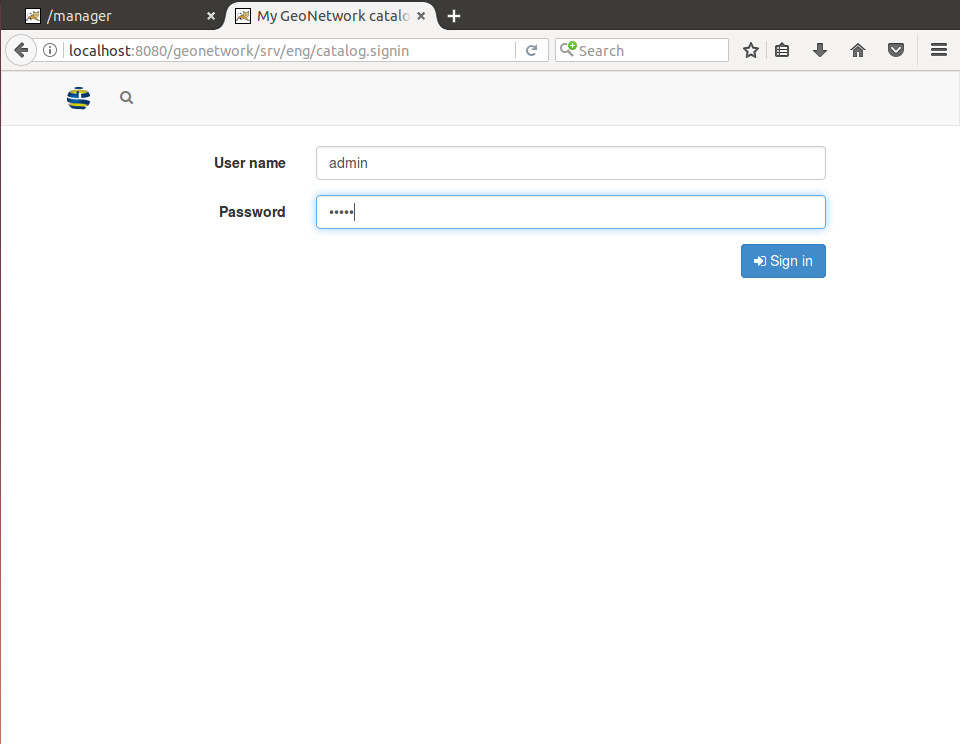Viewport: 960px width, 744px height.
Task: Focus the User name field
Action: pos(570,163)
